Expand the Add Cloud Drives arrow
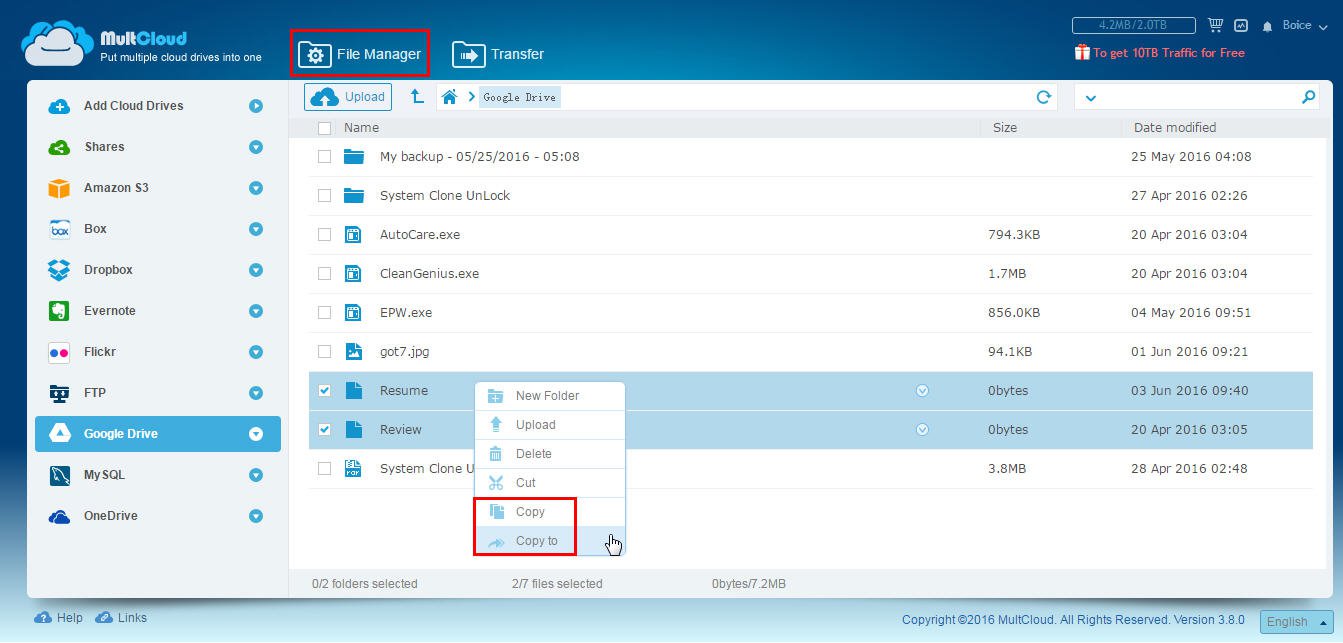Image resolution: width=1343 pixels, height=643 pixels. pos(256,106)
